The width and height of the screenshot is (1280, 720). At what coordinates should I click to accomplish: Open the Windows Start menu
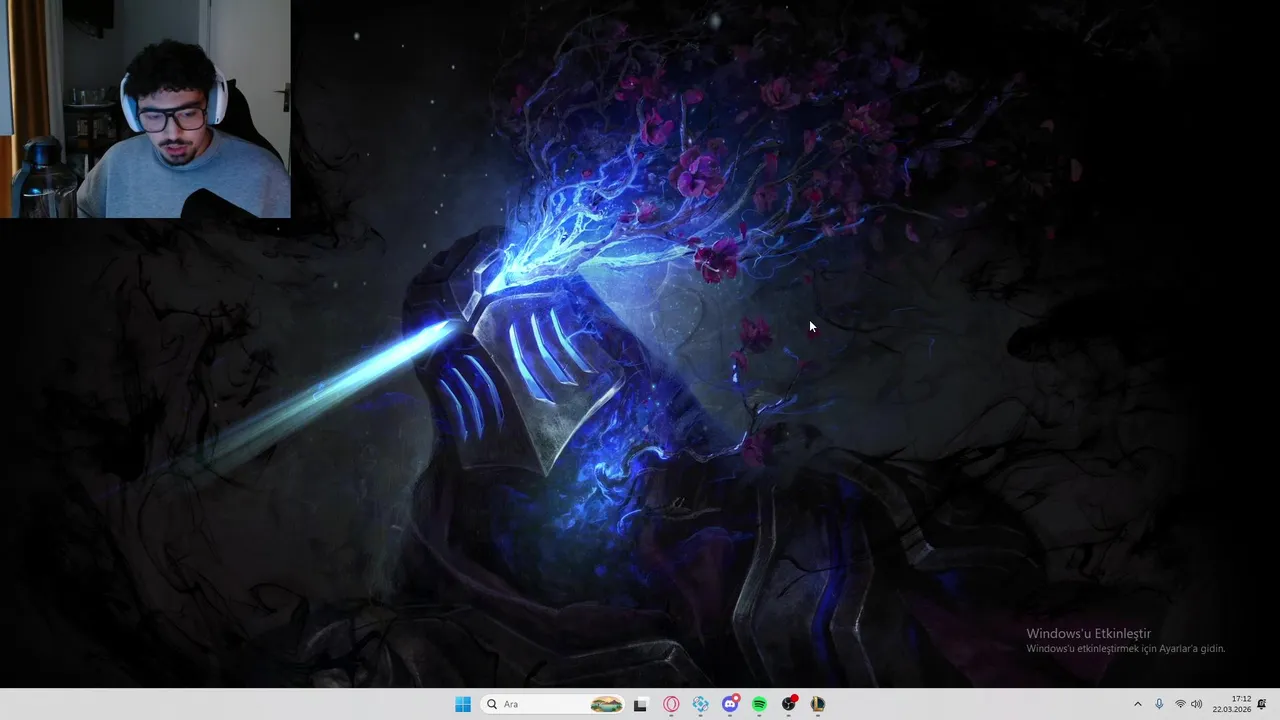point(463,704)
